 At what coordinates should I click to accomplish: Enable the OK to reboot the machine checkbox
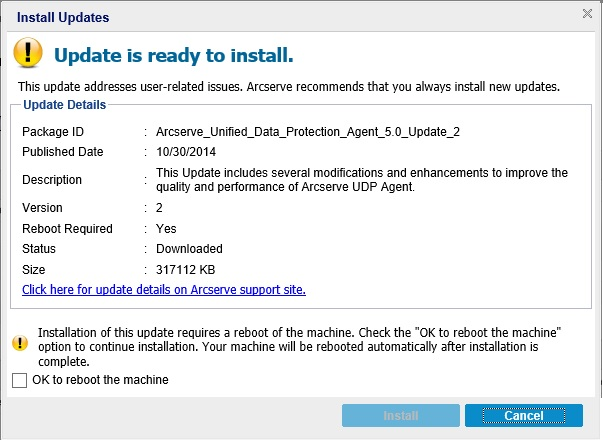pos(19,380)
